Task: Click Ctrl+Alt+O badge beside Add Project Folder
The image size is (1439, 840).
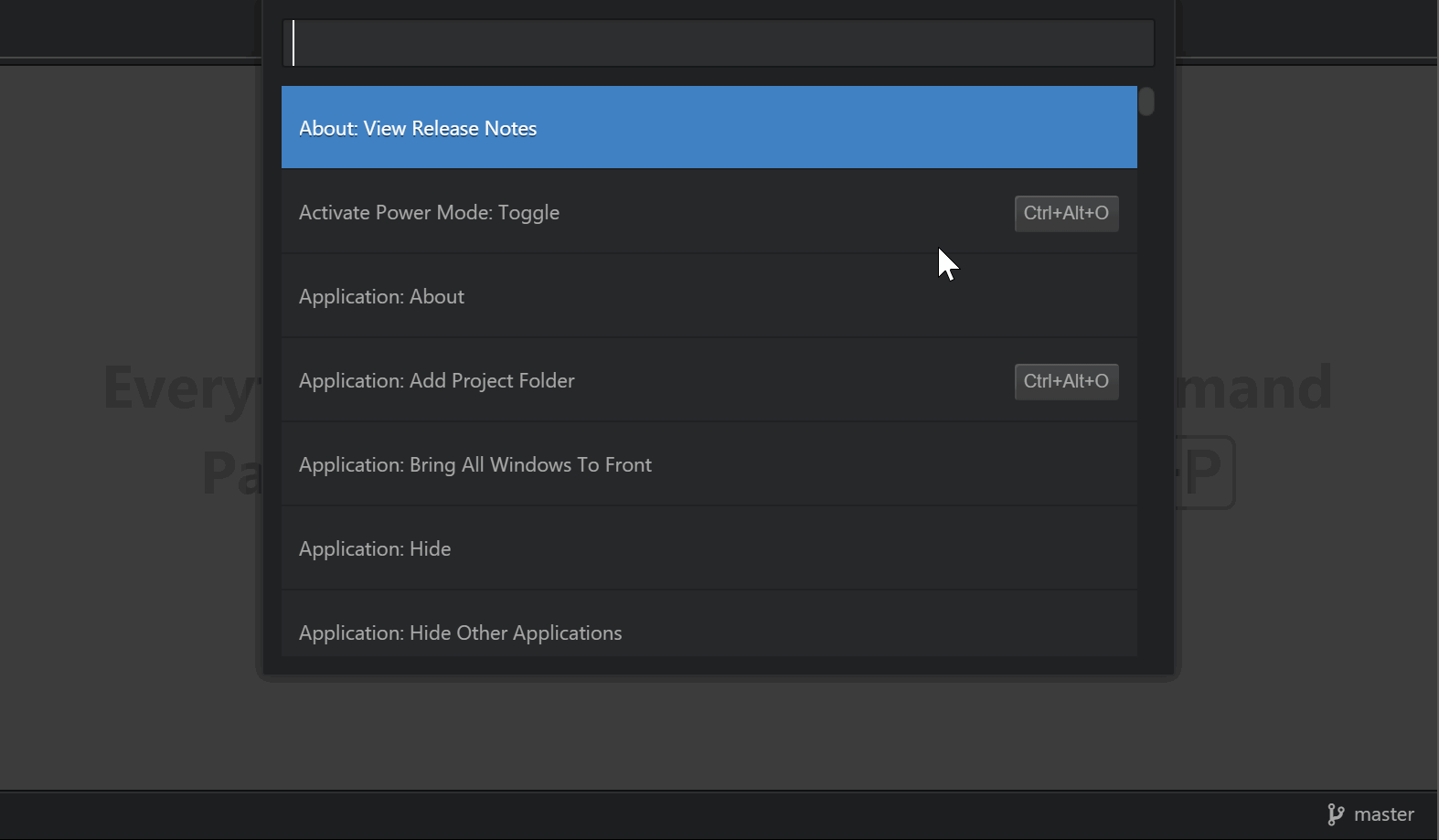Action: 1066,381
